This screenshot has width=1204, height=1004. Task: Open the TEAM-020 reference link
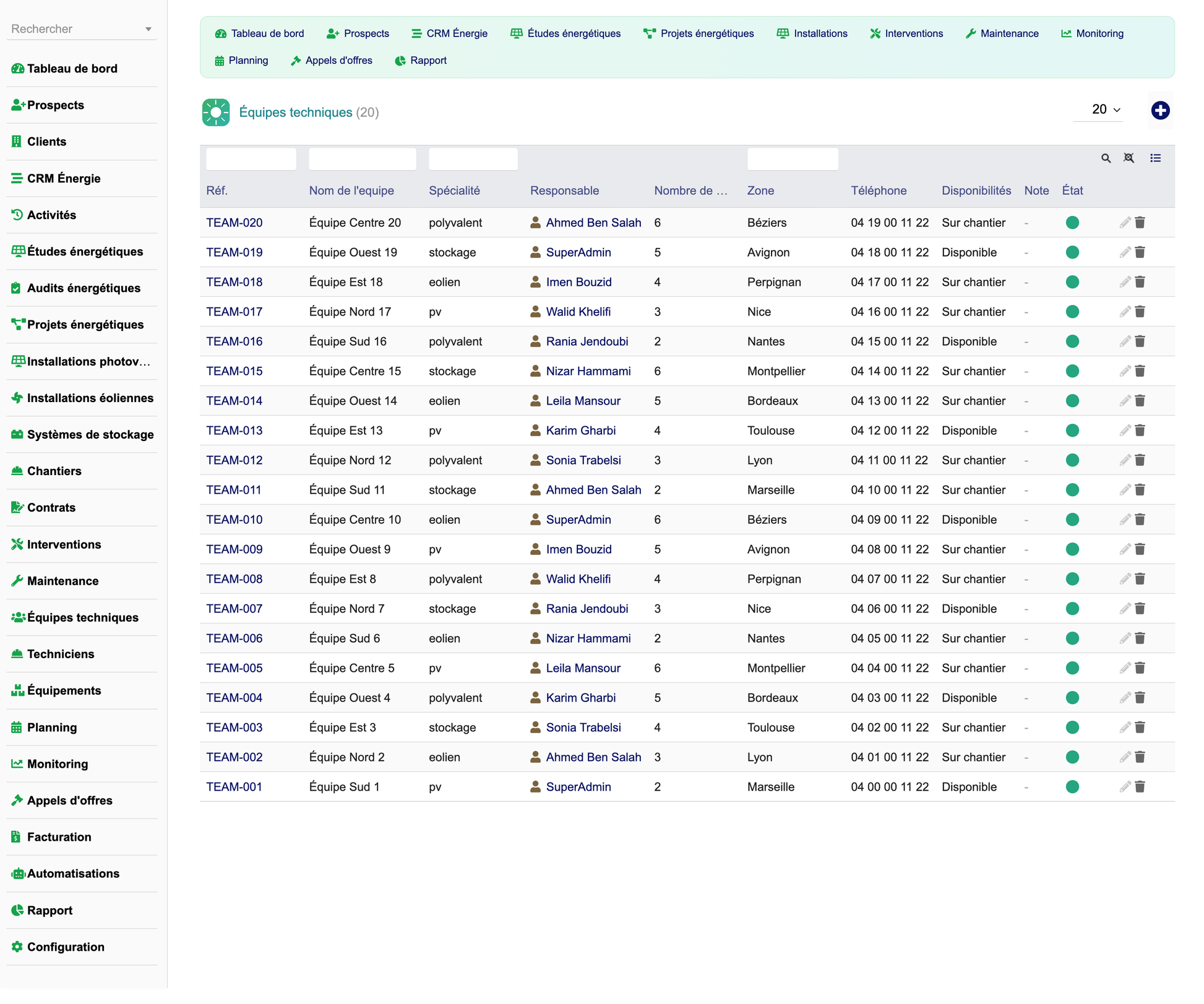234,223
